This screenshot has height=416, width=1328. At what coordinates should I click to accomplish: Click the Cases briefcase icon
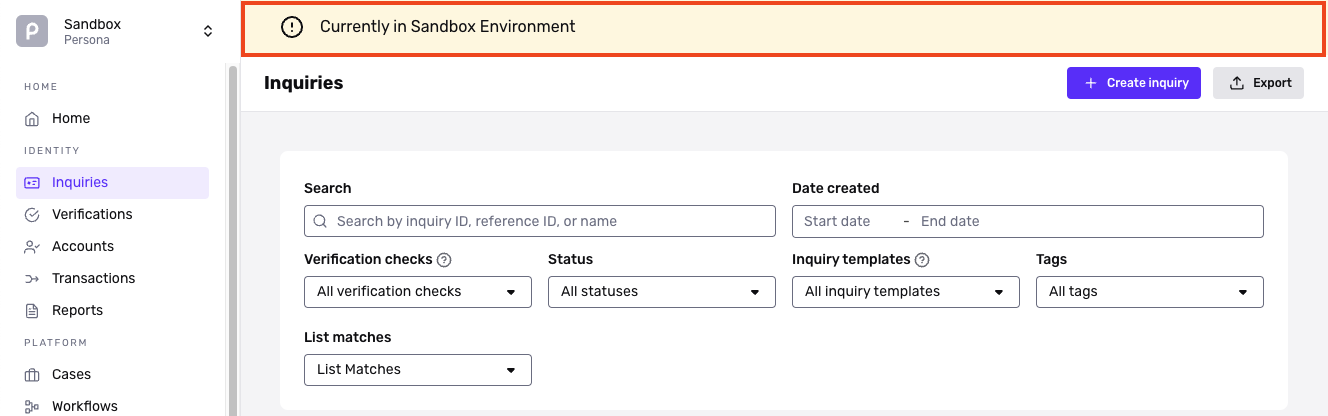(x=32, y=375)
